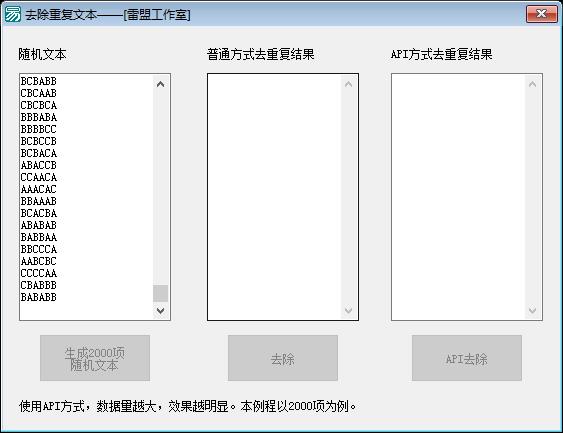This screenshot has width=563, height=433.
Task: Click down arrow of random text scrollbar
Action: [x=160, y=310]
